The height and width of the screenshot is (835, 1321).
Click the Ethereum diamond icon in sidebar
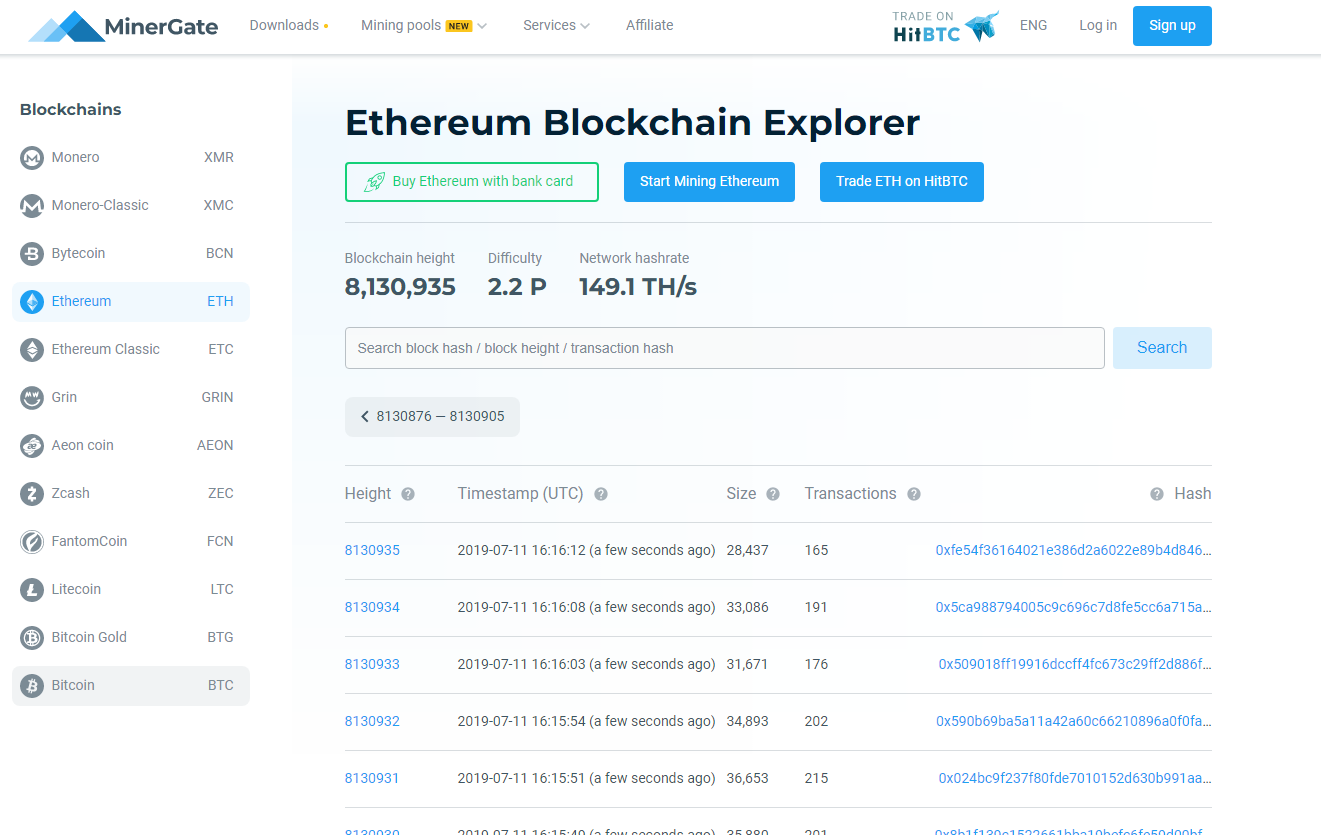[x=32, y=302]
